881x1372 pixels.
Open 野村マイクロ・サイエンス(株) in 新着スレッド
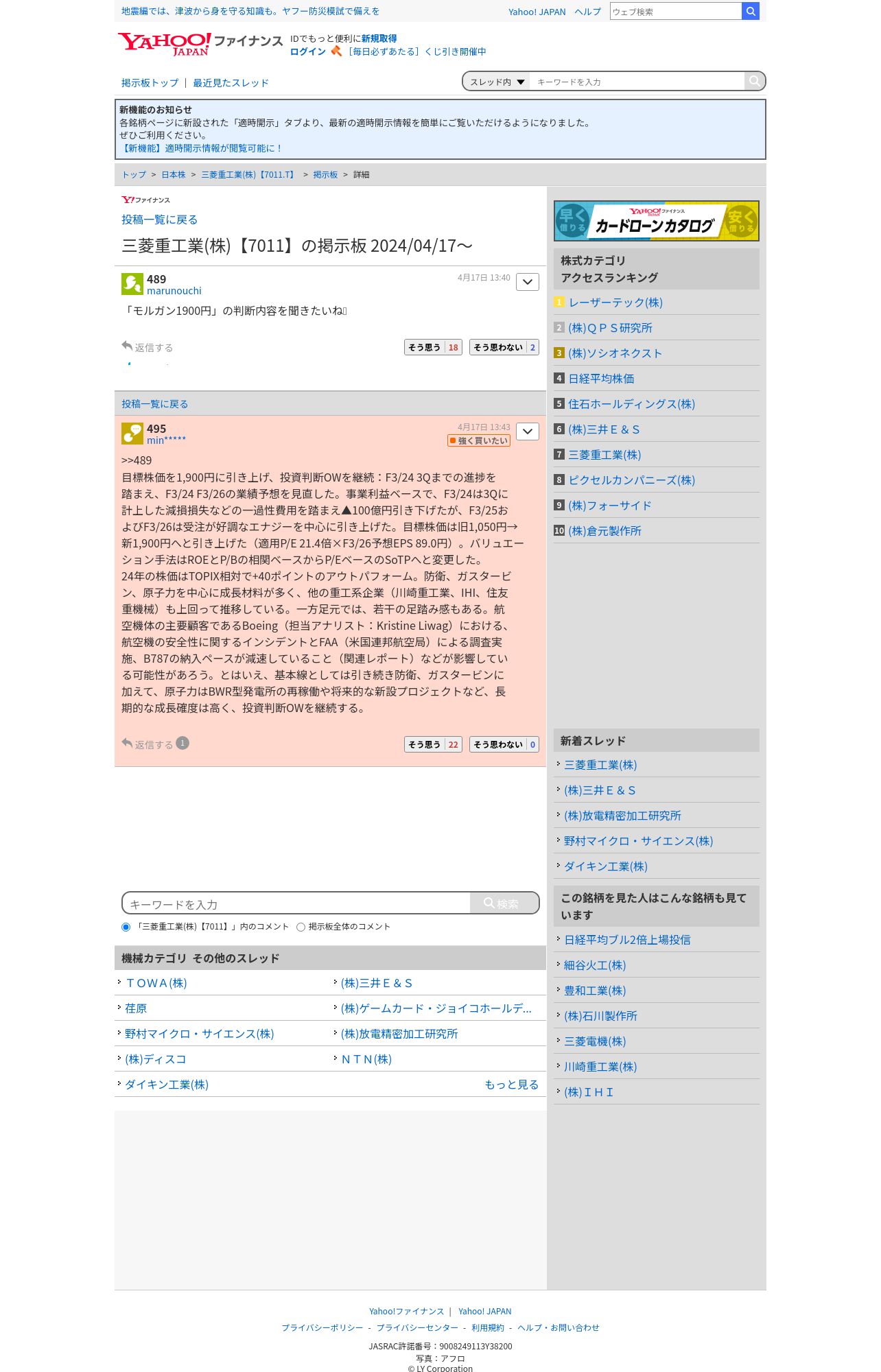pyautogui.click(x=638, y=841)
